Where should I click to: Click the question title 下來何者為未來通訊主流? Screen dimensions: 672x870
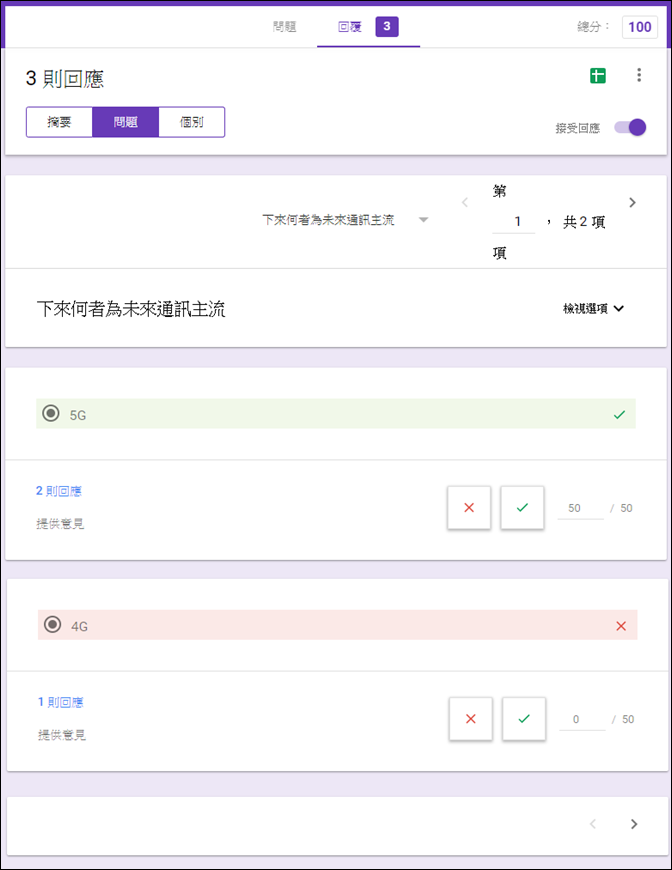(131, 309)
